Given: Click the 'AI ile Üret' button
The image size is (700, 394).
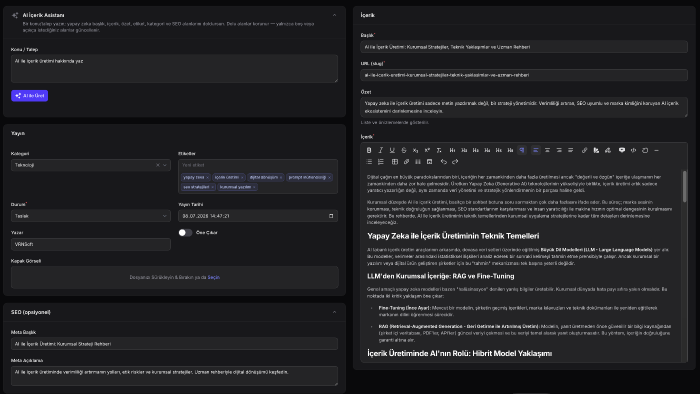Looking at the screenshot, I should coord(29,95).
